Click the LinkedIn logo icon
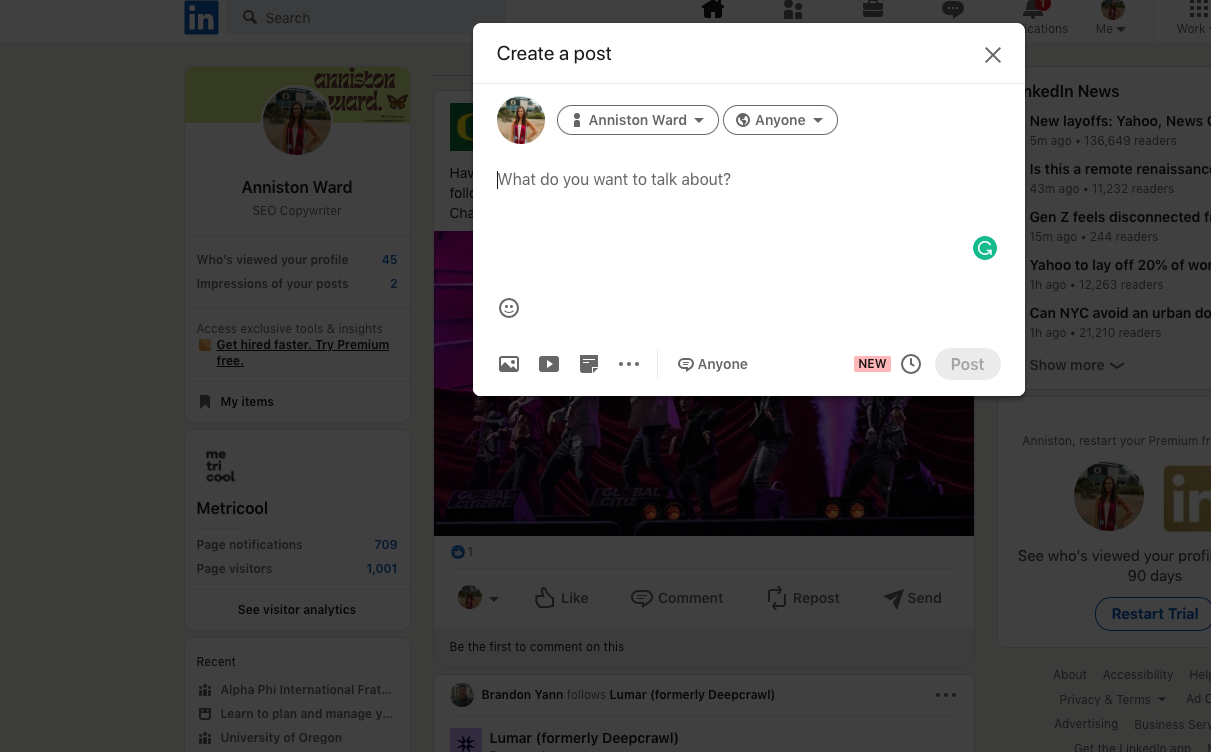 [201, 18]
